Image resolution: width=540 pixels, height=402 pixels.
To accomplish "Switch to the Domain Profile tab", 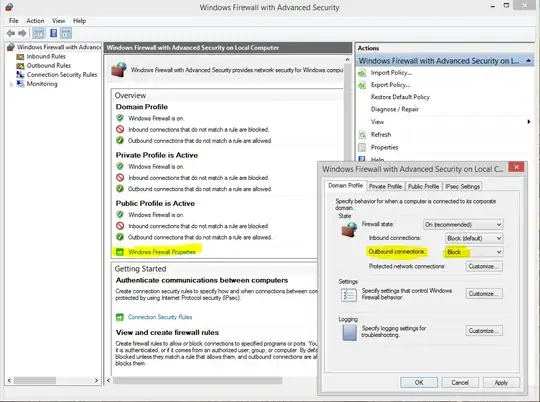I will point(345,186).
